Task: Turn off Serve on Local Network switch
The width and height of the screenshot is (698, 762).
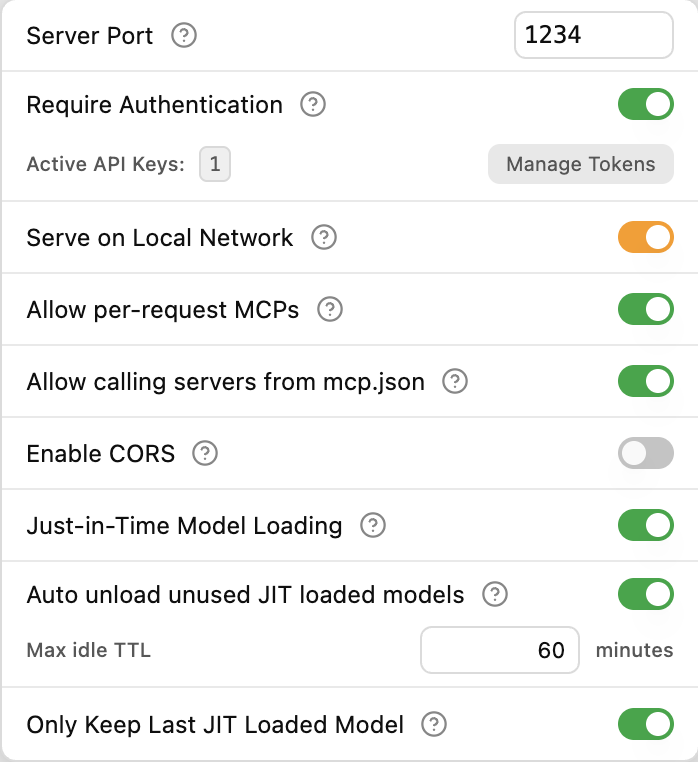Action: pos(645,238)
